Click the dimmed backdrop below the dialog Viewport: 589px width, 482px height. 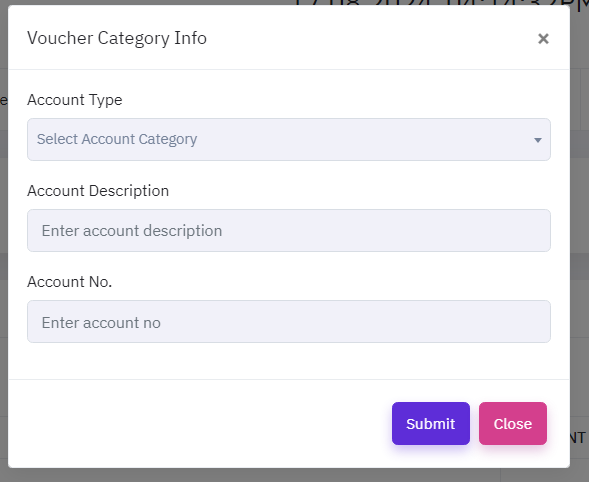288,475
